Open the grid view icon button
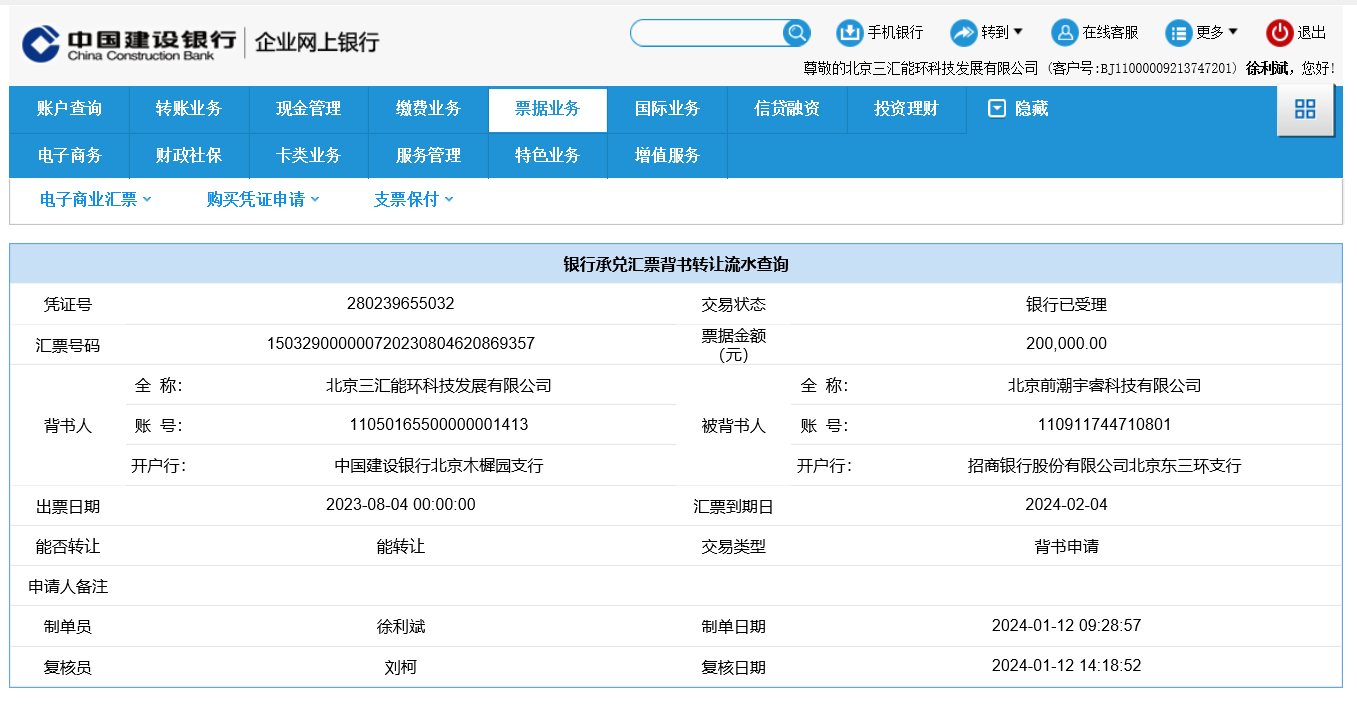The width and height of the screenshot is (1357, 716). [x=1305, y=110]
